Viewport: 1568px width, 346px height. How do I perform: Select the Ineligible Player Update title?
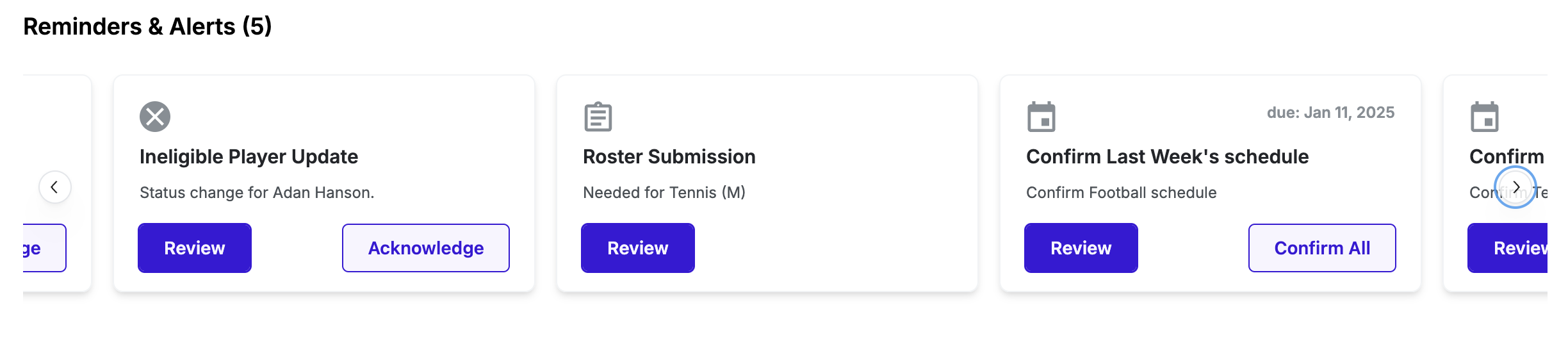tap(249, 156)
